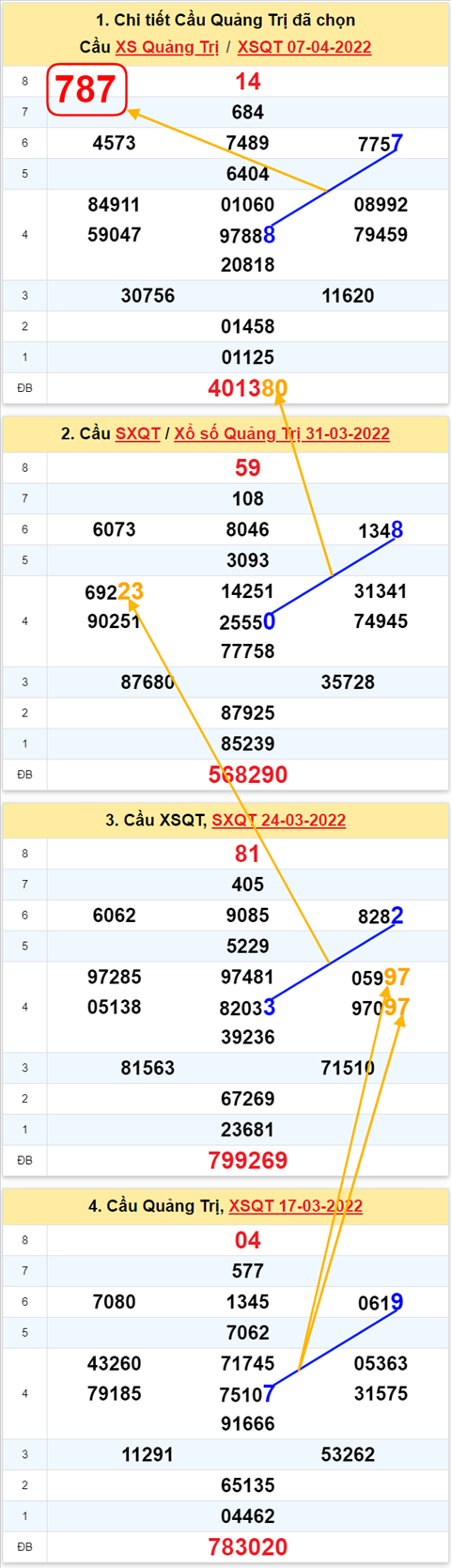
Task: Select the prize-eight number 59
Action: 248,468
